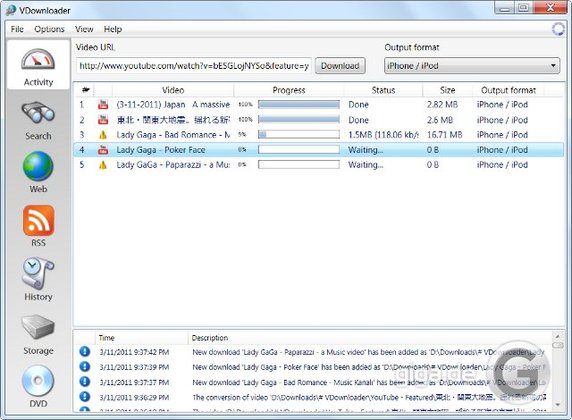Open the Activity panel gauge icon
The height and width of the screenshot is (420, 572).
point(38,59)
